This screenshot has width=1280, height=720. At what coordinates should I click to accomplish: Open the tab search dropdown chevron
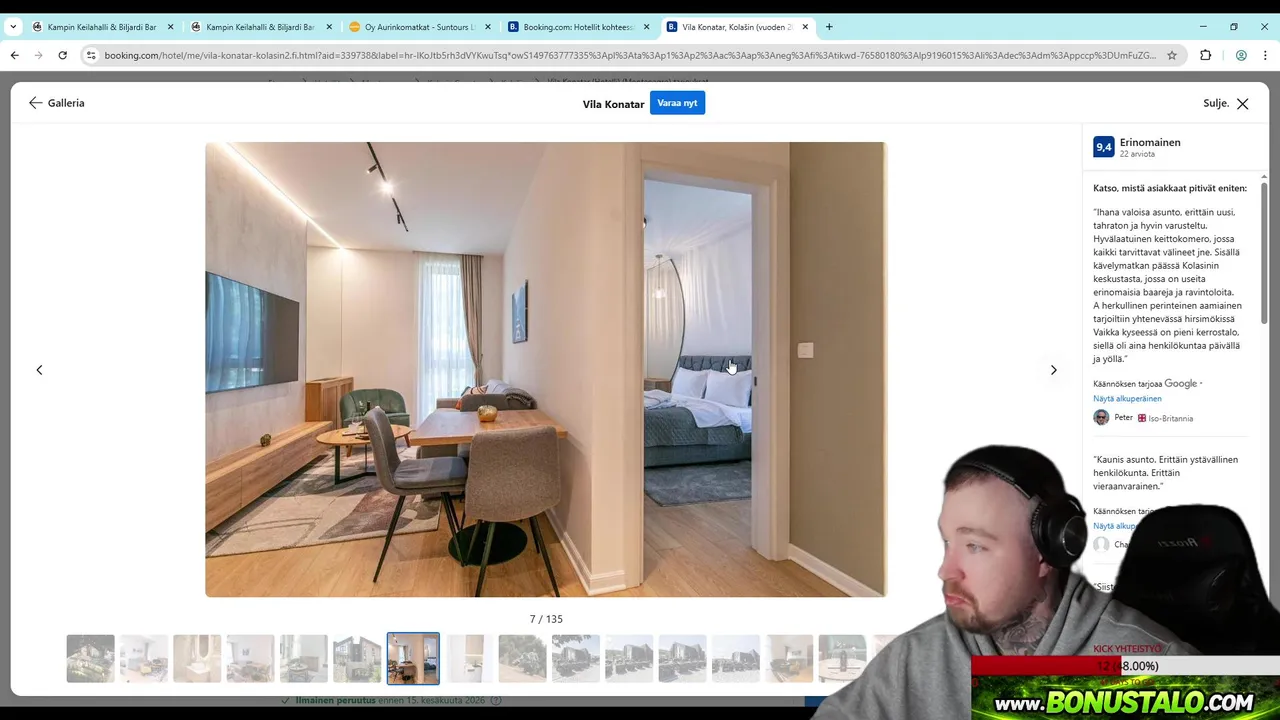click(x=13, y=27)
